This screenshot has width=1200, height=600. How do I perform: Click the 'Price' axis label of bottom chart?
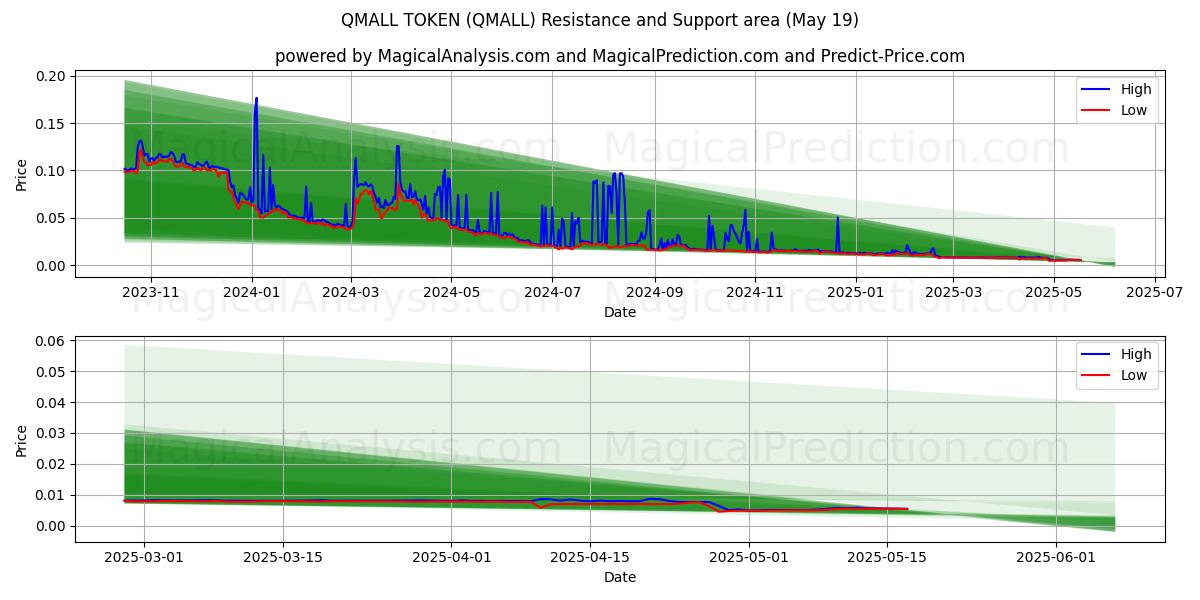coord(22,438)
